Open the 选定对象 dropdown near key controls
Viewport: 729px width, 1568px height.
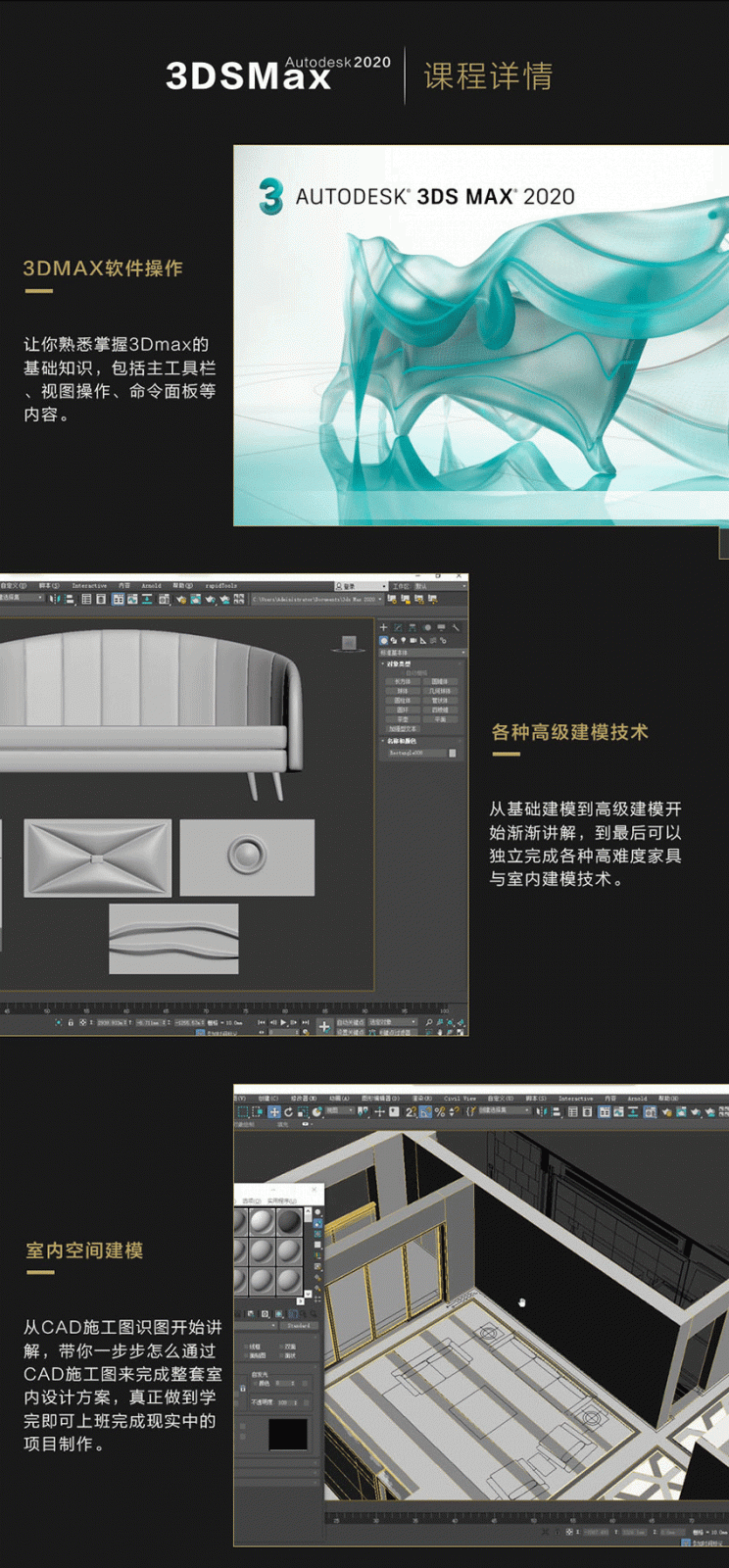[393, 1022]
